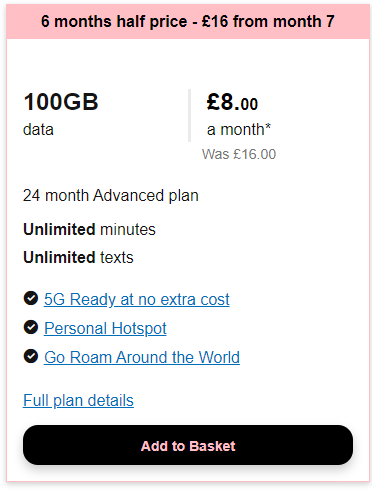Click the checkmark icon beside 5G Ready
This screenshot has width=372, height=492.
coord(31,298)
